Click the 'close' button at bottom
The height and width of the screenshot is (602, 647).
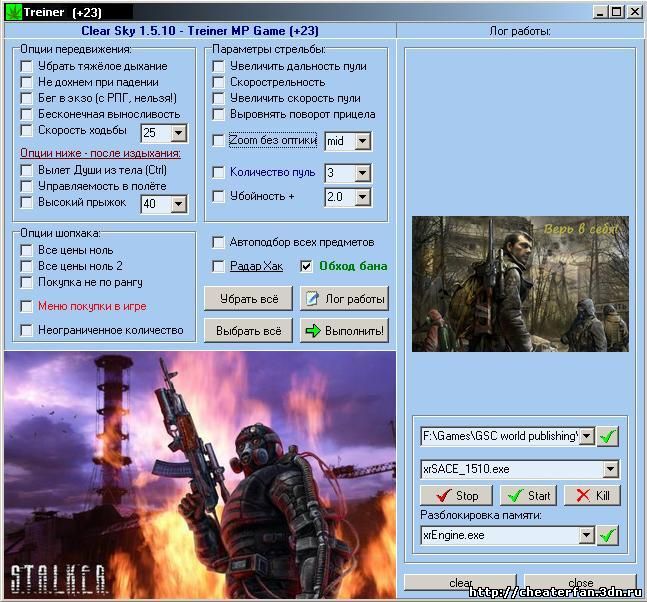point(580,583)
